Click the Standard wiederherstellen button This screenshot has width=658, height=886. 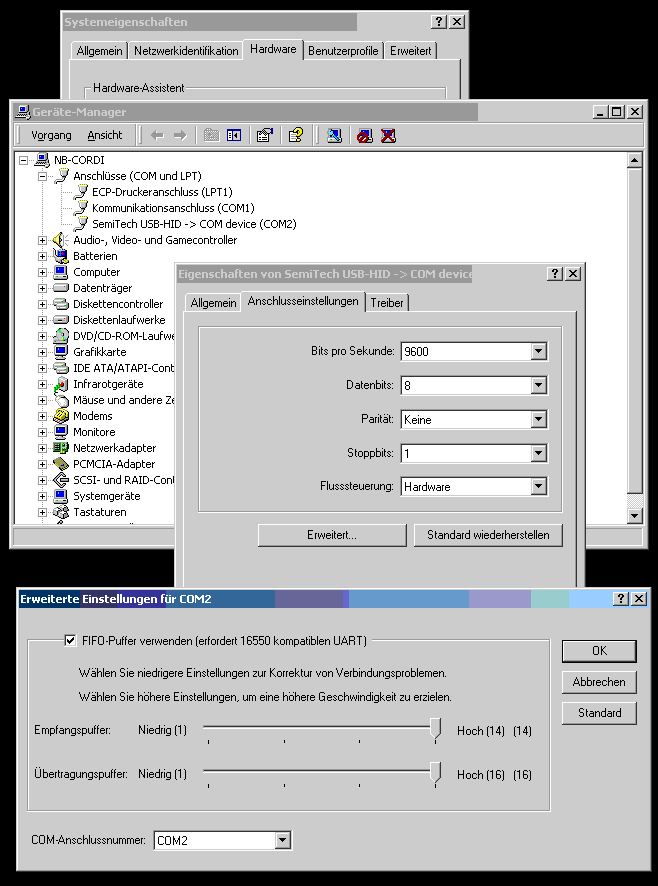click(x=488, y=535)
